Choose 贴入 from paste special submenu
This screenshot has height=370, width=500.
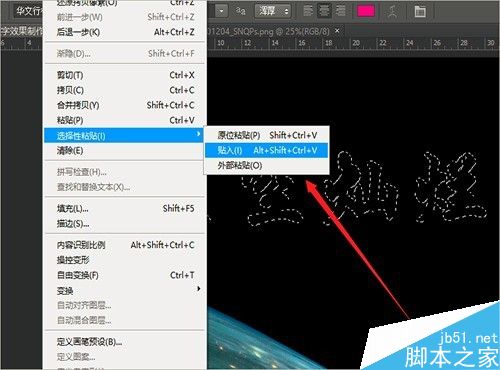(266, 150)
